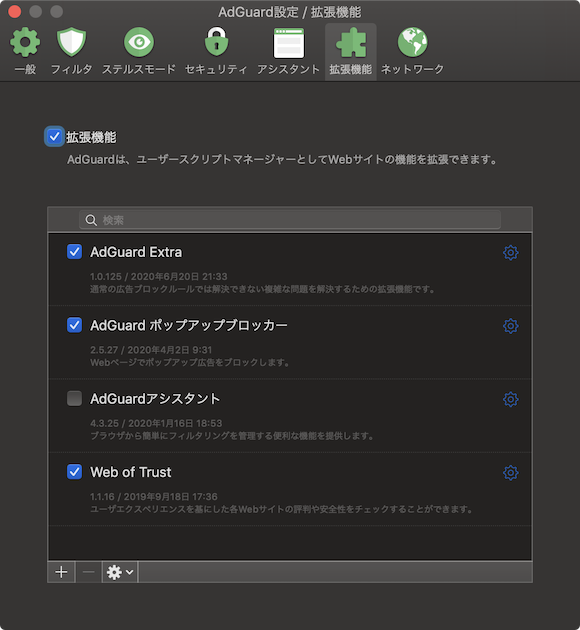Add a new extension with plus button
Screen dimensions: 580x630
tap(61, 572)
